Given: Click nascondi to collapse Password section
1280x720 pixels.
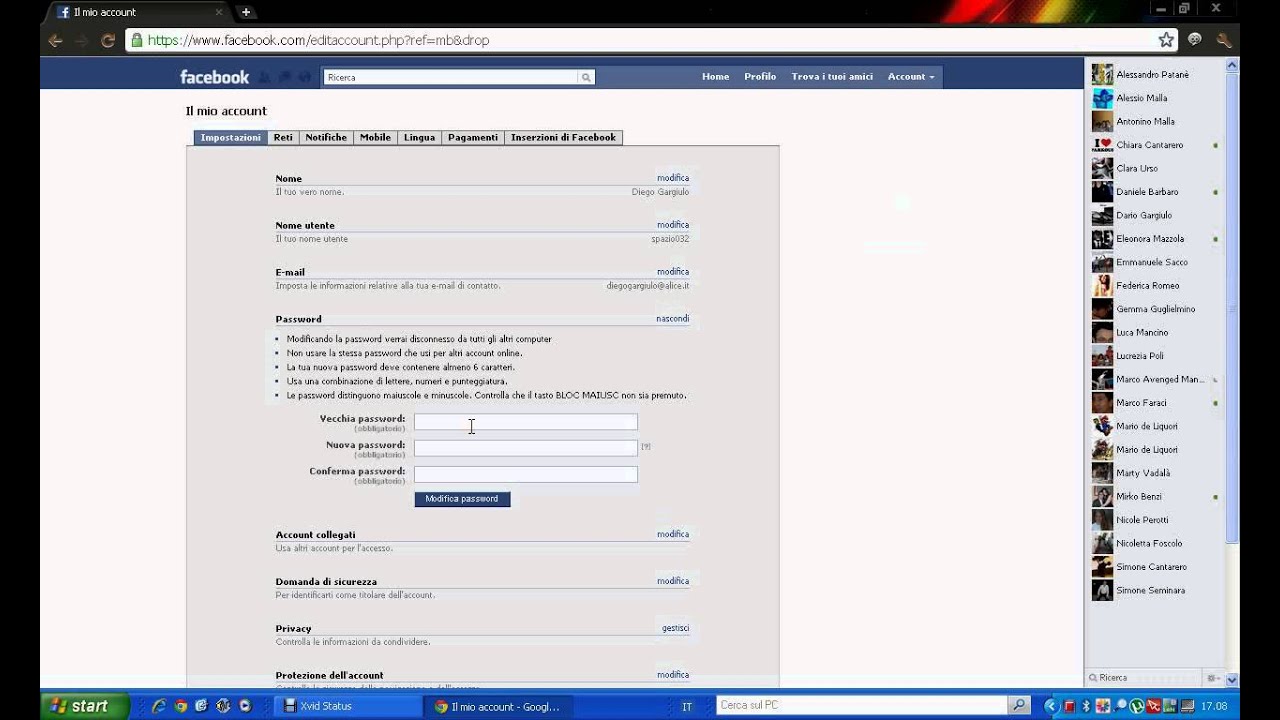Looking at the screenshot, I should pos(672,319).
